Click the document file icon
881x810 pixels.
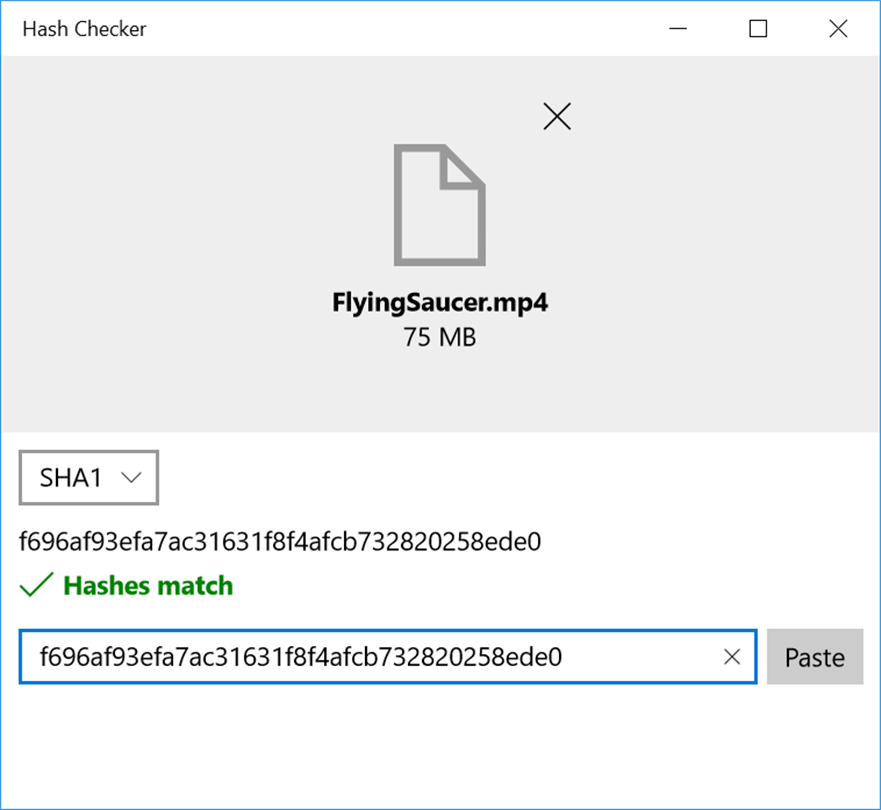pyautogui.click(x=439, y=205)
